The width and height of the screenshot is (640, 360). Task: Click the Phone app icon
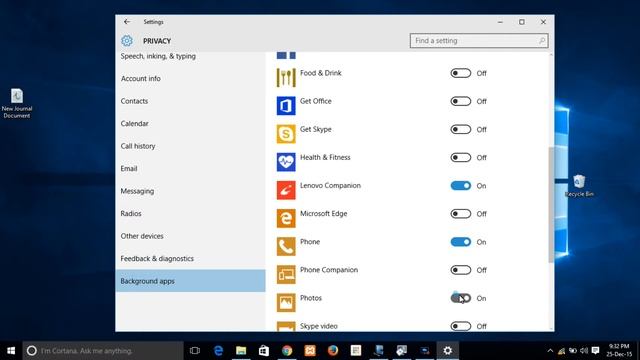(x=286, y=246)
